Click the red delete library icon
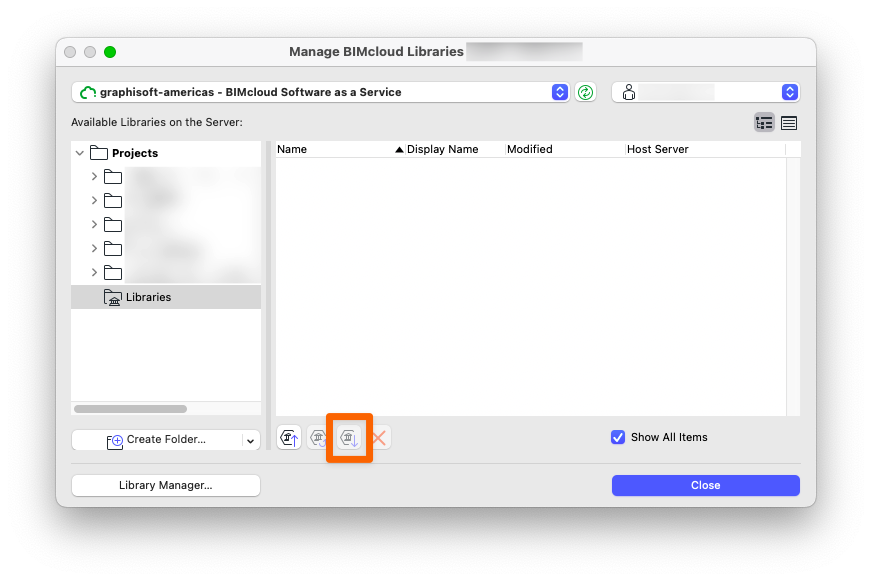 379,438
